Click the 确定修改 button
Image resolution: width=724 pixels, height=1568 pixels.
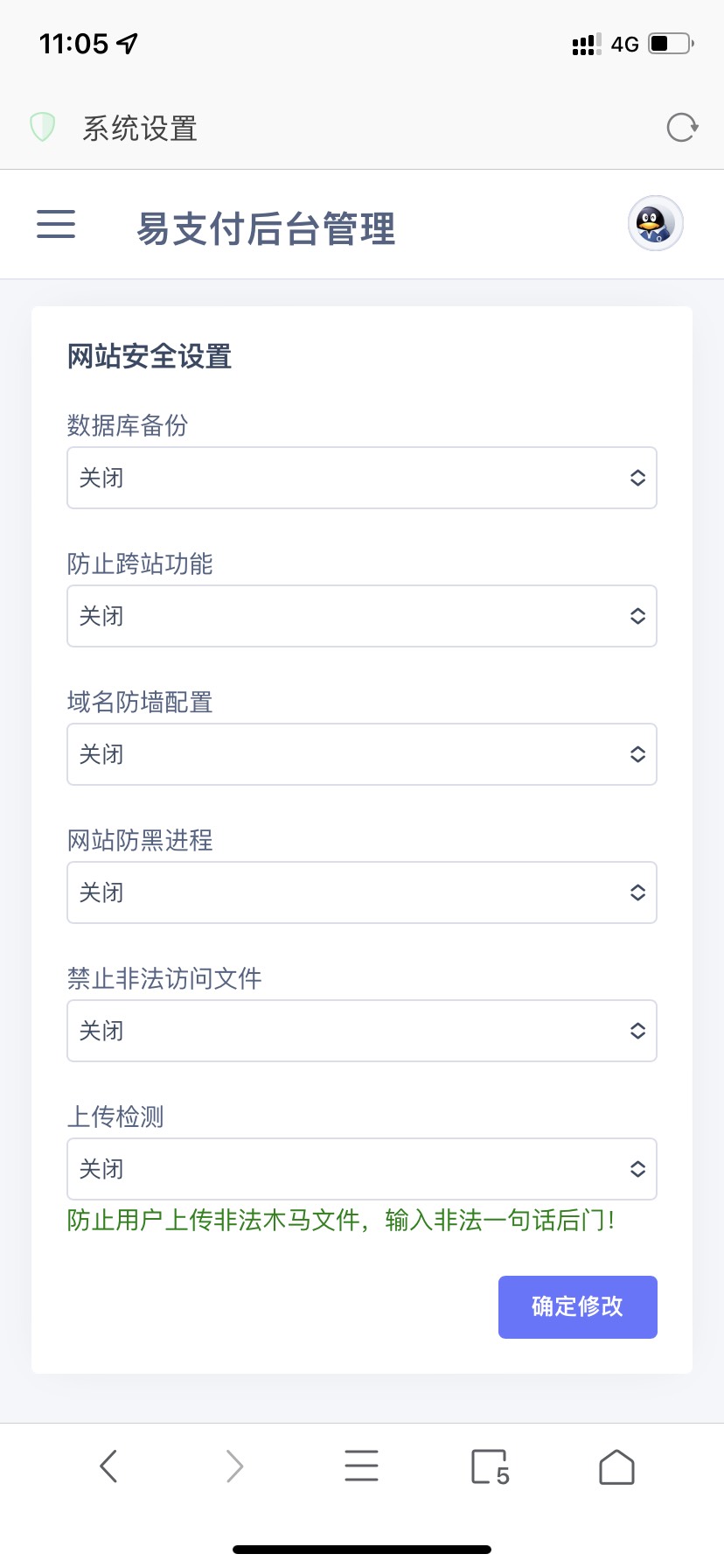pos(577,1306)
